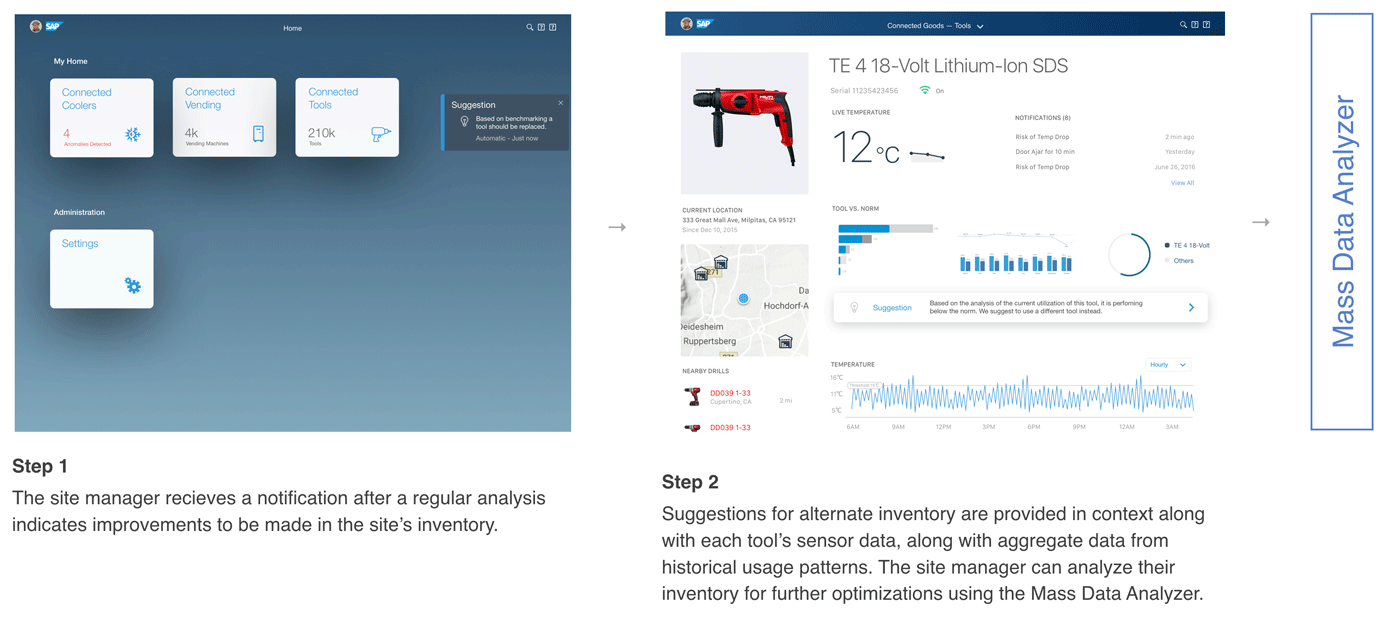Click the "TOOL VS. NORM" heading
The height and width of the screenshot is (634, 1400).
(855, 209)
